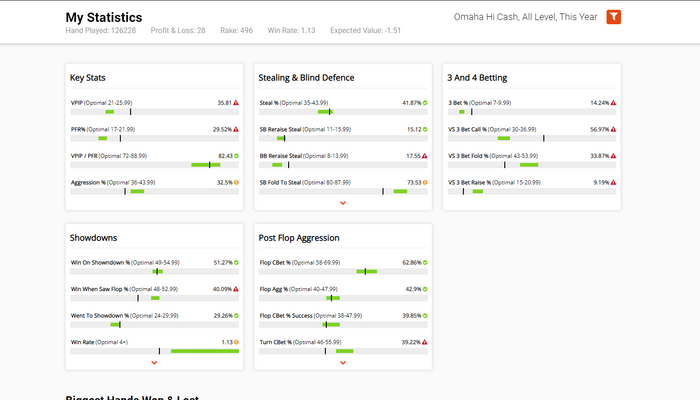
Task: Click the warning icon next to 3 Bet %
Action: point(613,103)
